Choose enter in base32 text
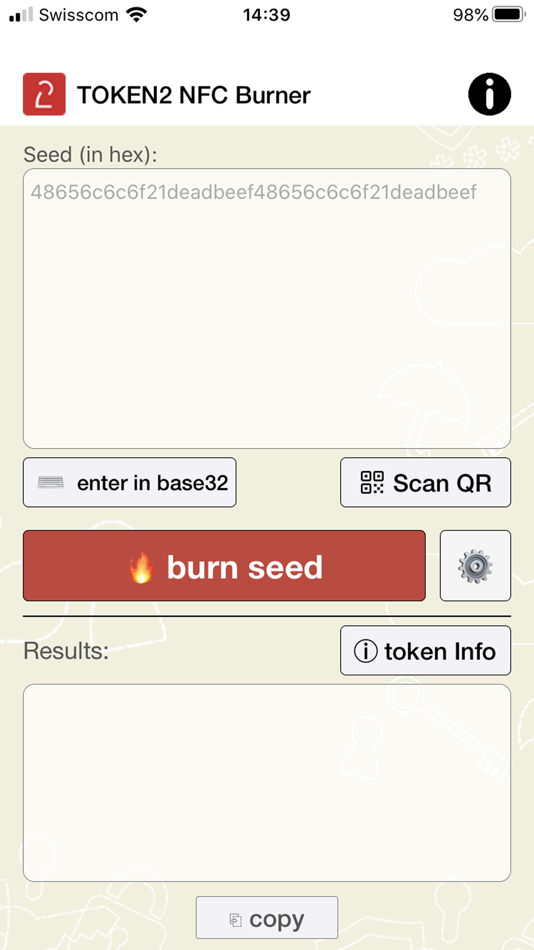This screenshot has width=534, height=950. pyautogui.click(x=153, y=483)
